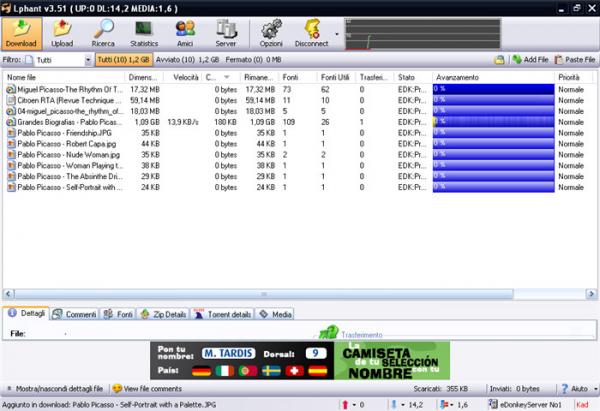Sort by the Fonti Utili column header
The width and height of the screenshot is (600, 411).
[336, 77]
